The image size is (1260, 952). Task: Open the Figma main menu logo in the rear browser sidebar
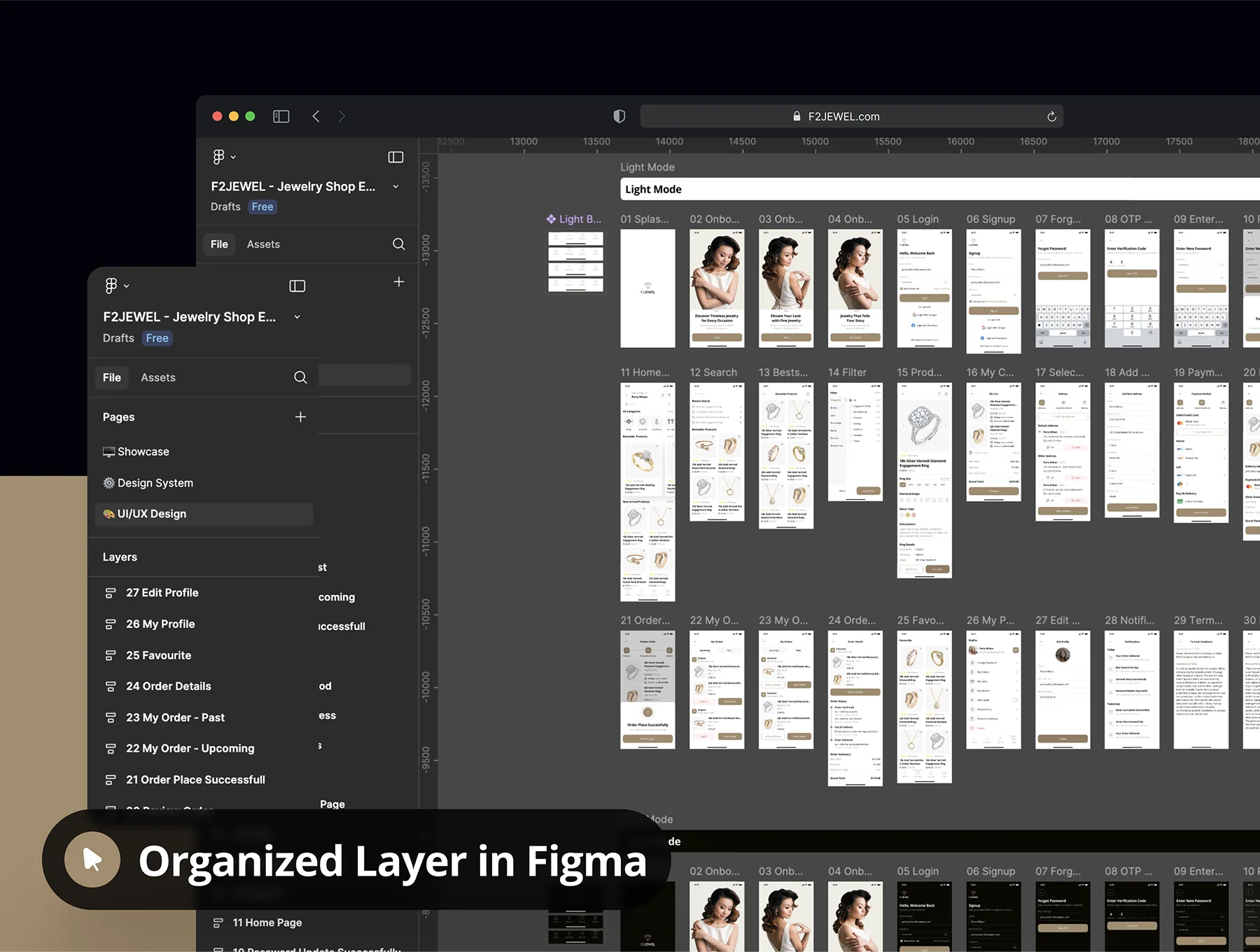coord(219,157)
